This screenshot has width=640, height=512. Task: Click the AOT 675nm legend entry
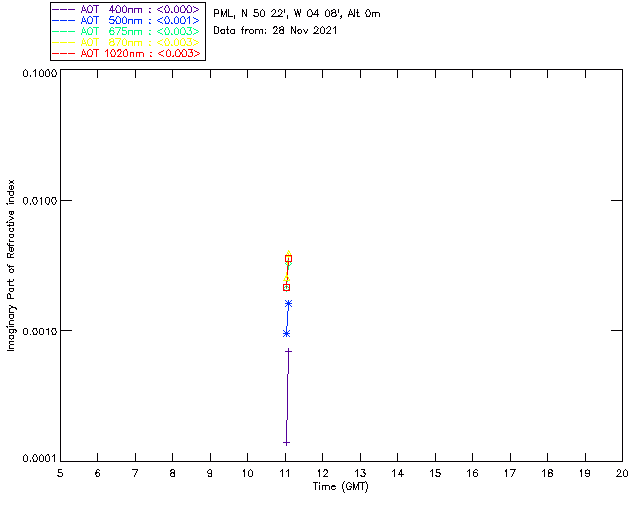coord(126,32)
